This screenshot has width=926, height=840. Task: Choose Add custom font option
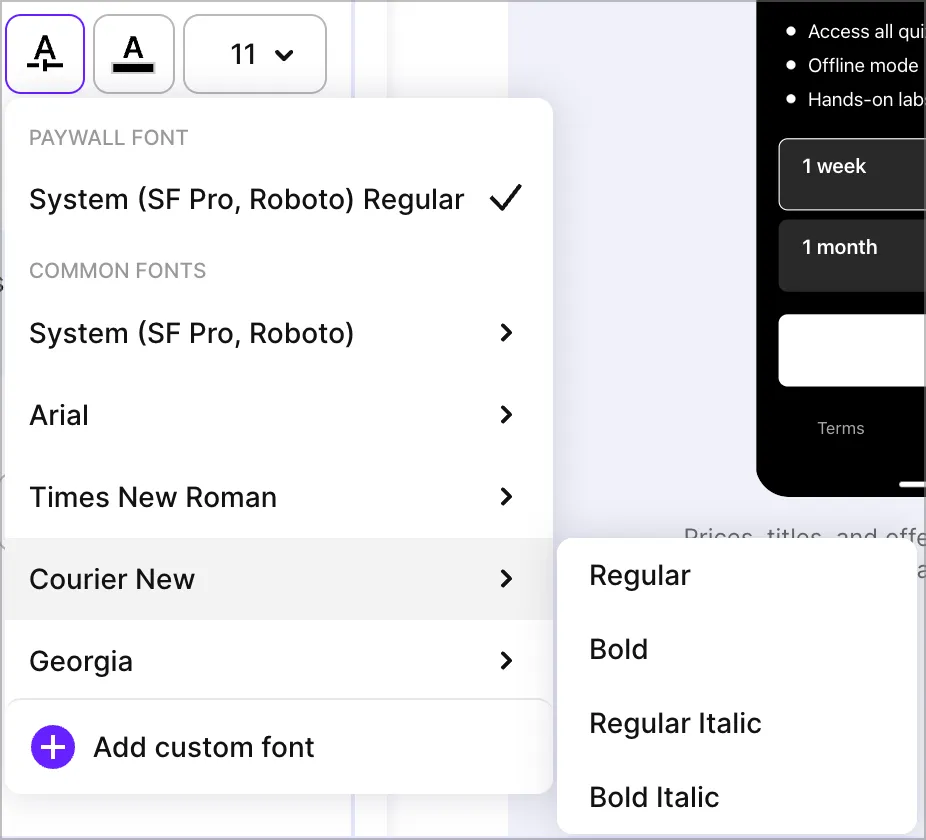coord(204,747)
